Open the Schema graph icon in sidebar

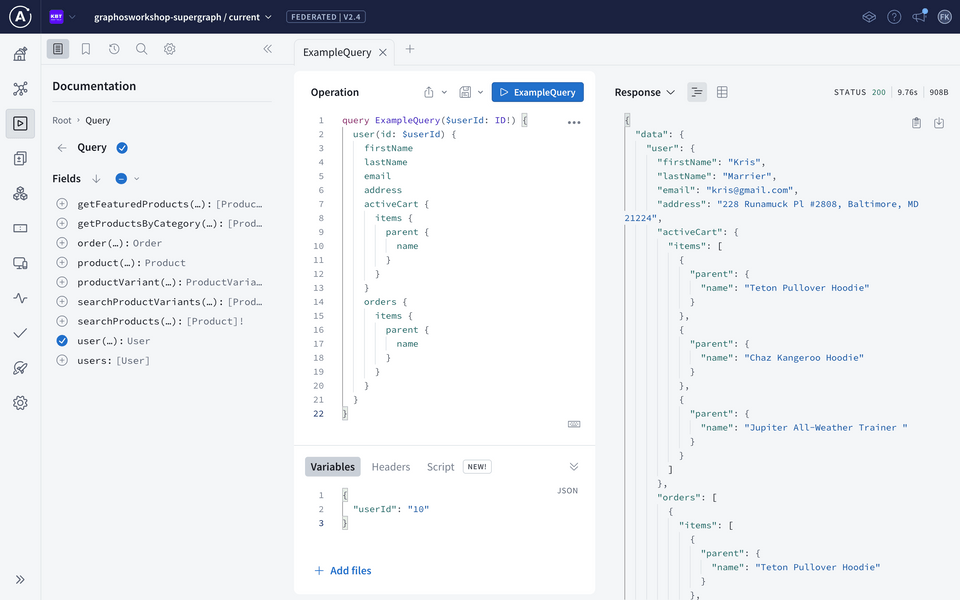click(x=20, y=89)
